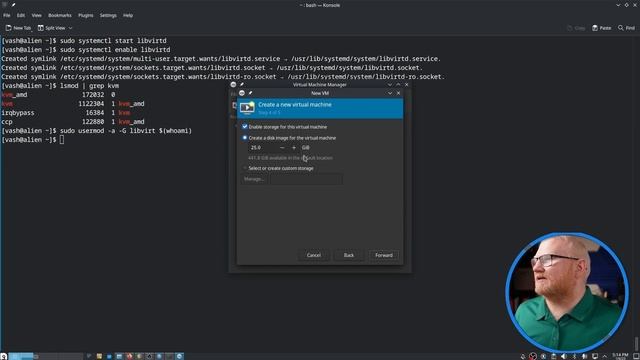Click Find in Konsole toolbar
640x360 pixels.
[627, 28]
